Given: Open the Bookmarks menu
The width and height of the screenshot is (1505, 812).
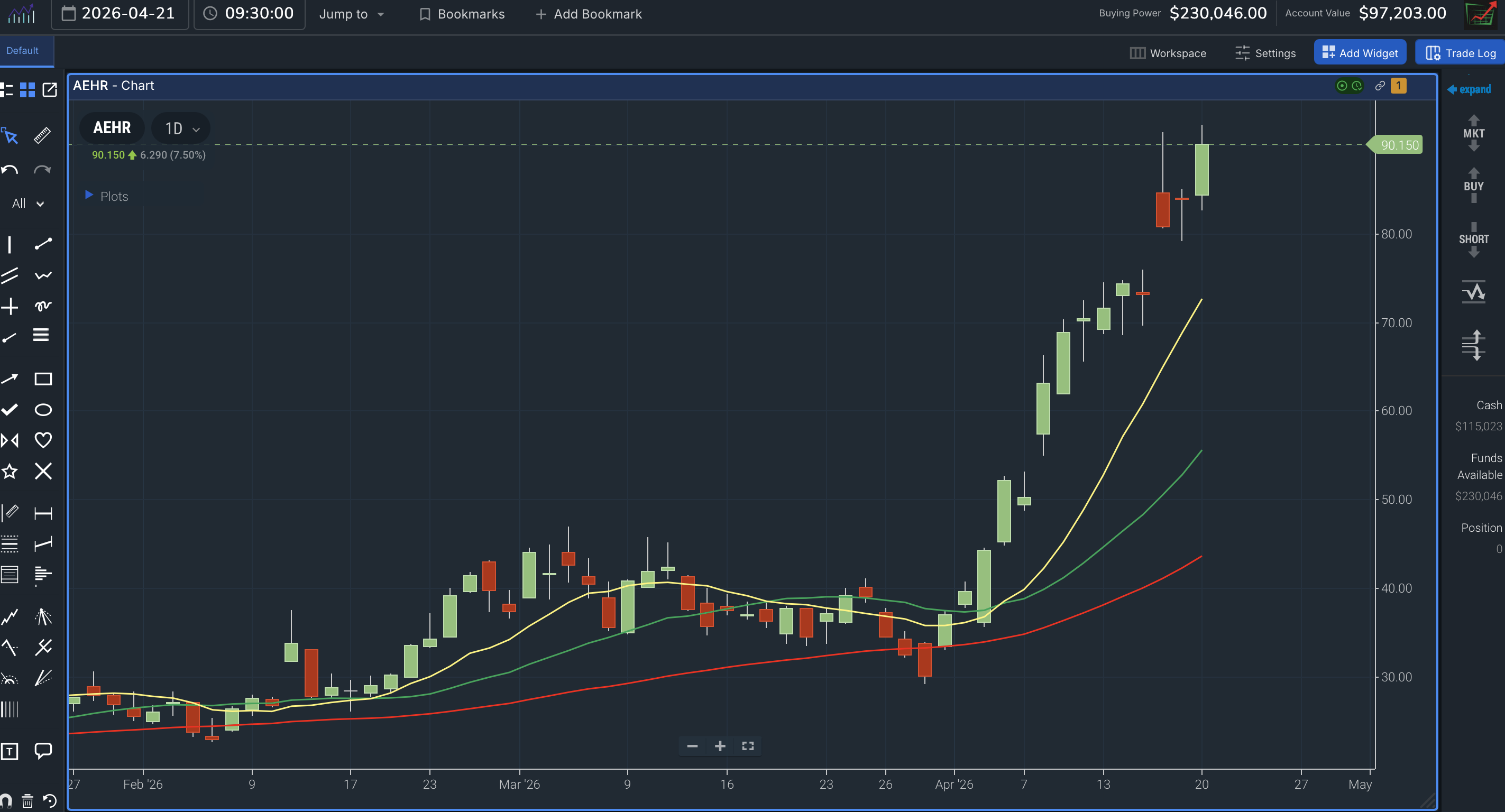Looking at the screenshot, I should click(x=462, y=14).
